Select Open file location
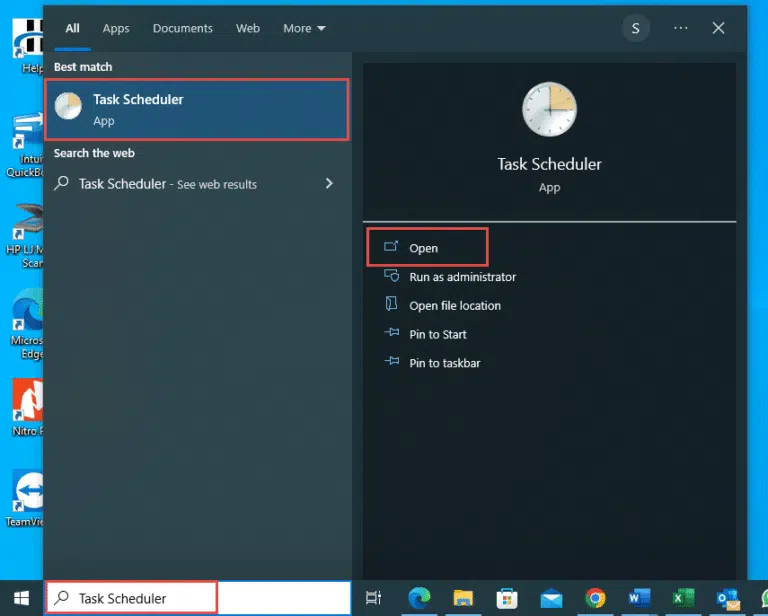 click(455, 306)
